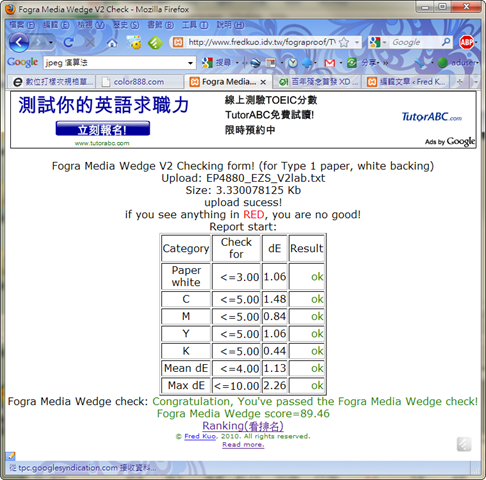The image size is (486, 480).
Task: Open the search engine selector dropdown
Action: coord(377,42)
